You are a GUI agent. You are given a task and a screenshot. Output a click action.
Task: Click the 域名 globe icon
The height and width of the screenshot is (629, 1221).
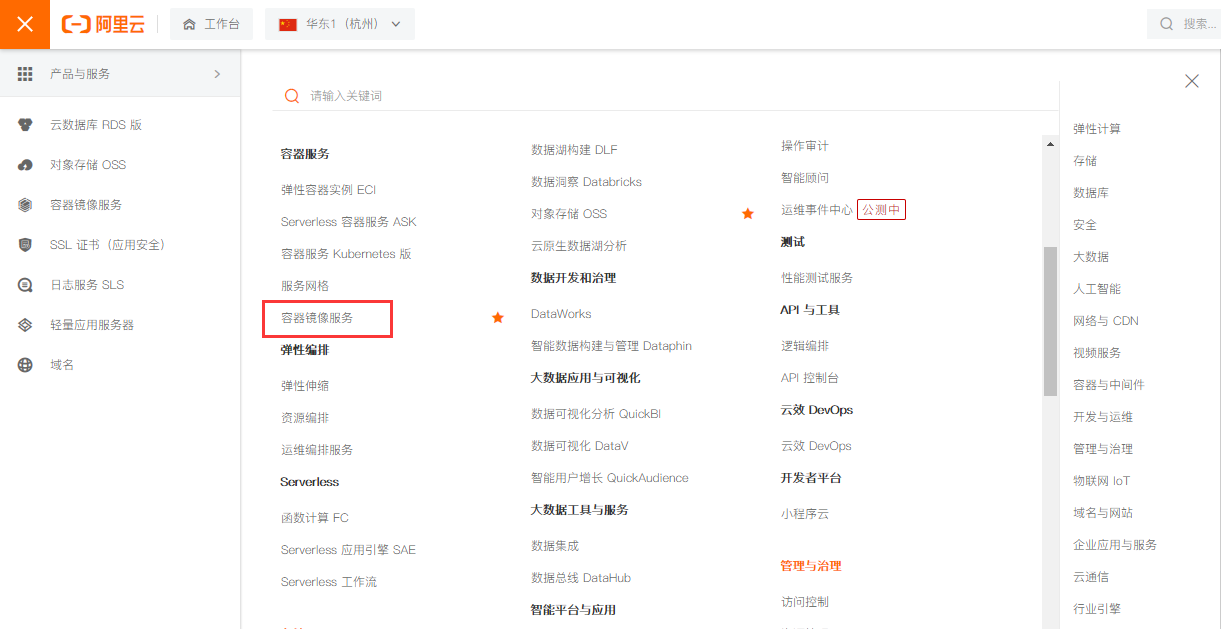25,365
